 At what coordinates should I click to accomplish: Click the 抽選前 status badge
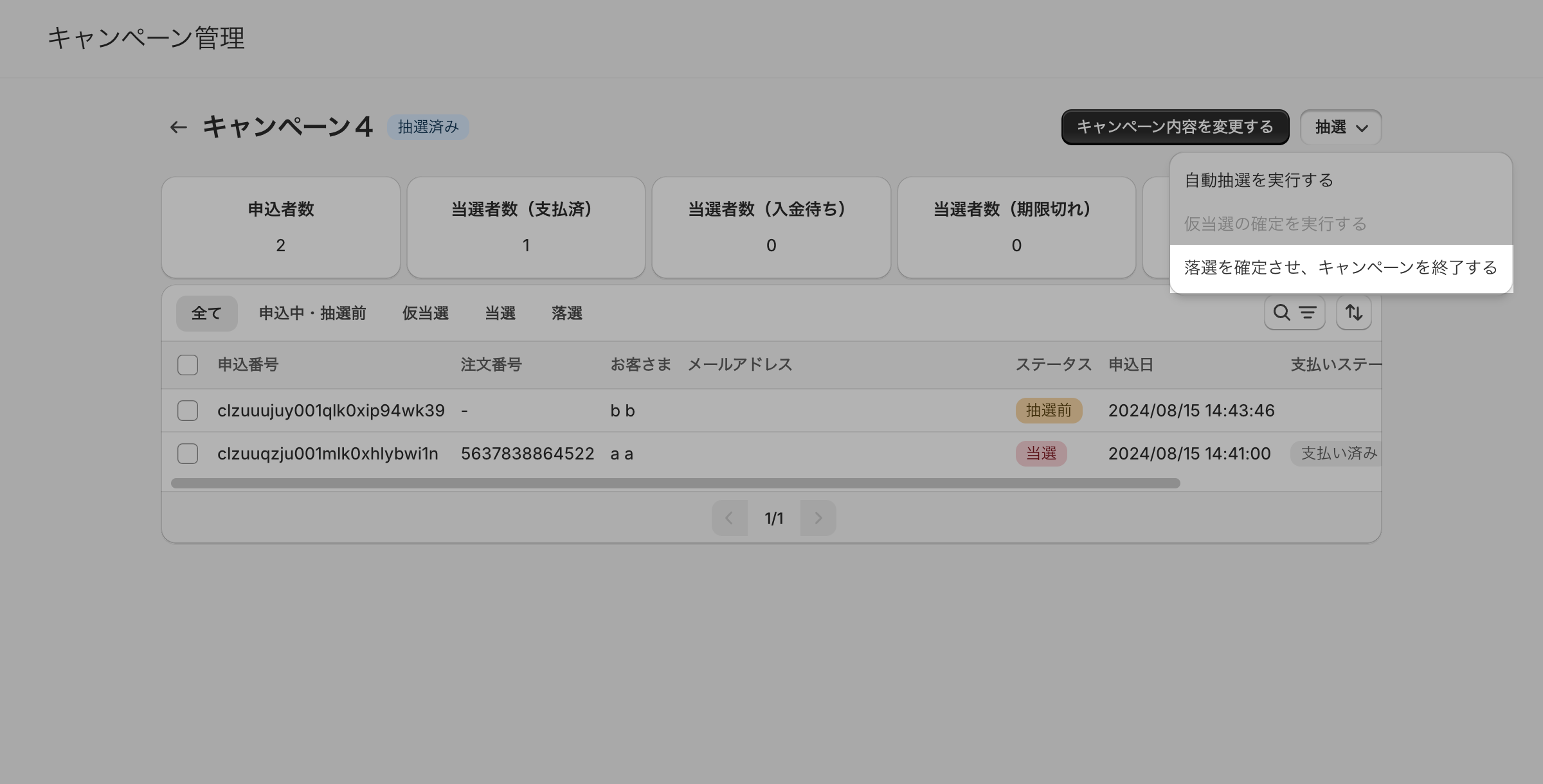pyautogui.click(x=1049, y=411)
